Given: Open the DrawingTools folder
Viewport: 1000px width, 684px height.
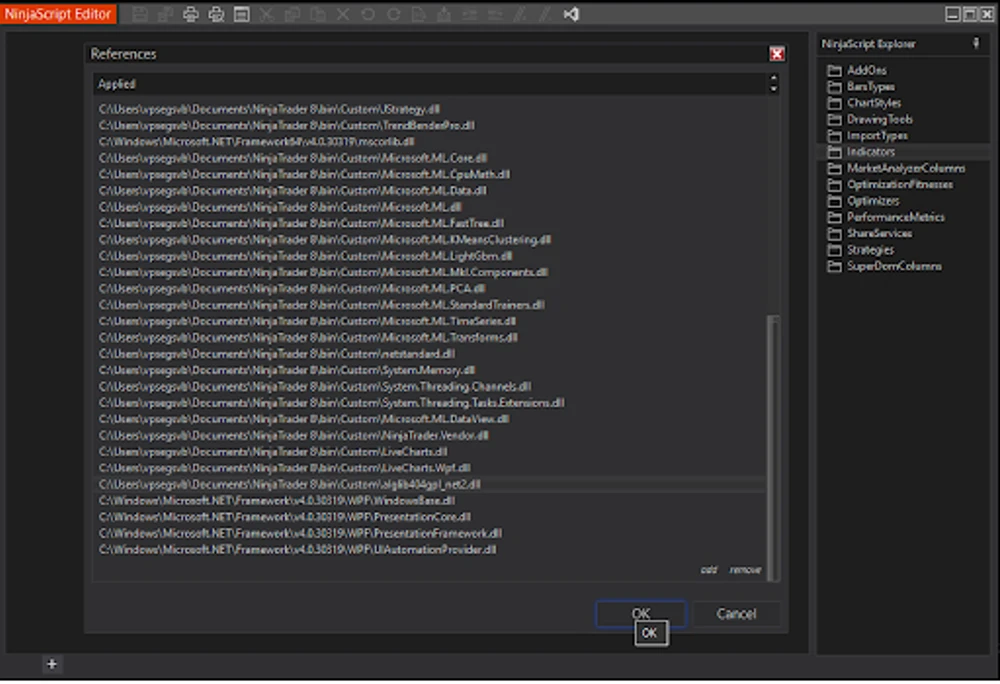Looking at the screenshot, I should pyautogui.click(x=871, y=119).
